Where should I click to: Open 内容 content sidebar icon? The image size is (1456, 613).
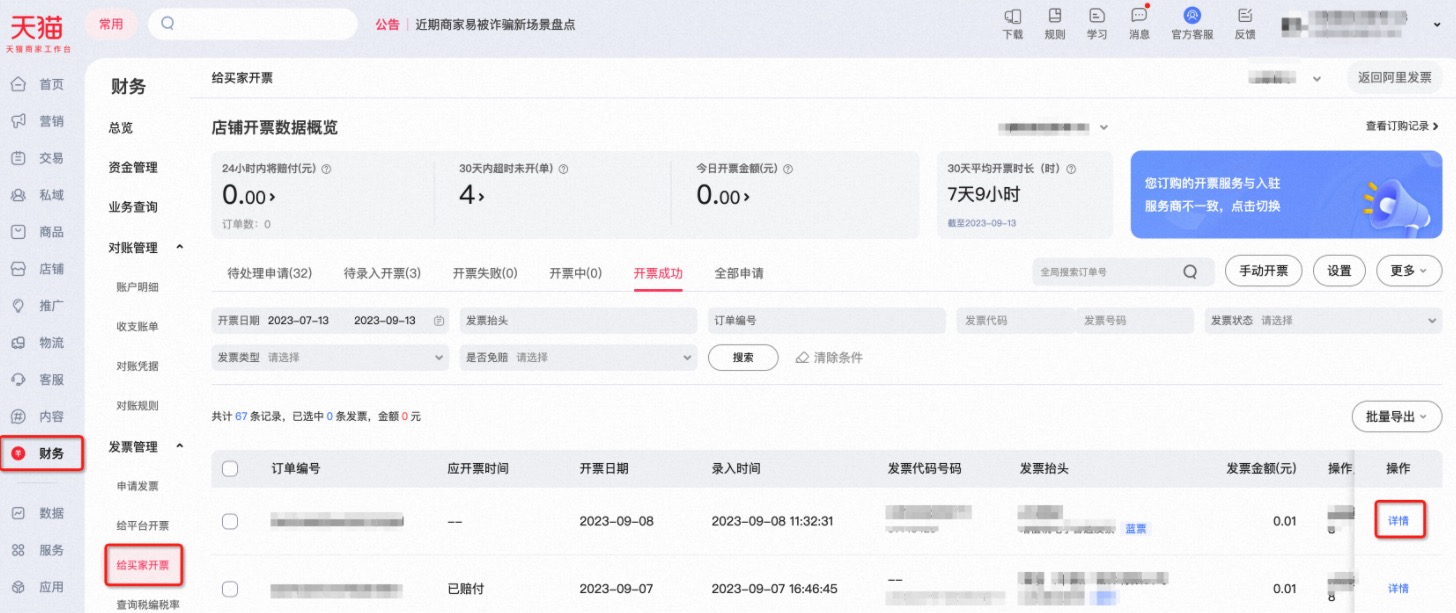tap(18, 417)
